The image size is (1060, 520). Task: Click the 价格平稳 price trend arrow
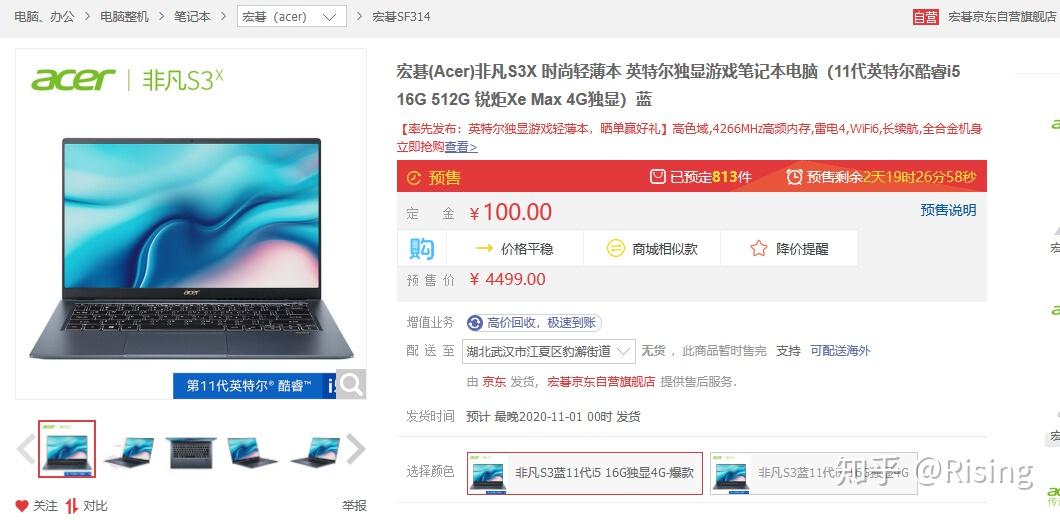[x=484, y=248]
